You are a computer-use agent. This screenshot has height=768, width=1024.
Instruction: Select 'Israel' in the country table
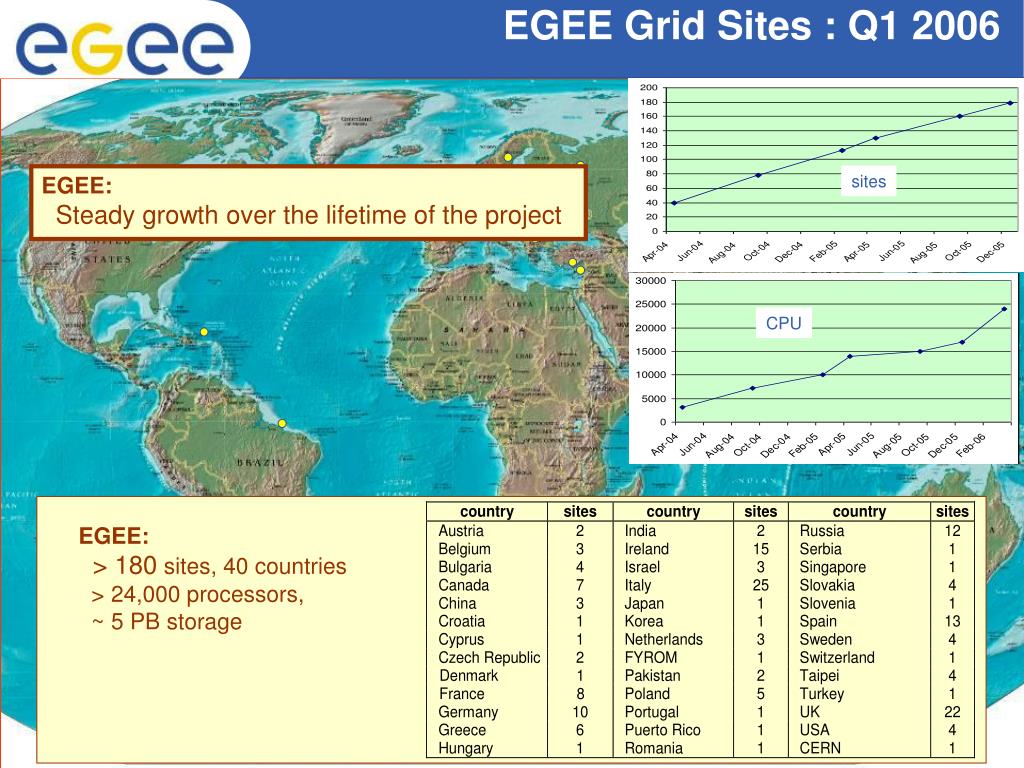[643, 567]
